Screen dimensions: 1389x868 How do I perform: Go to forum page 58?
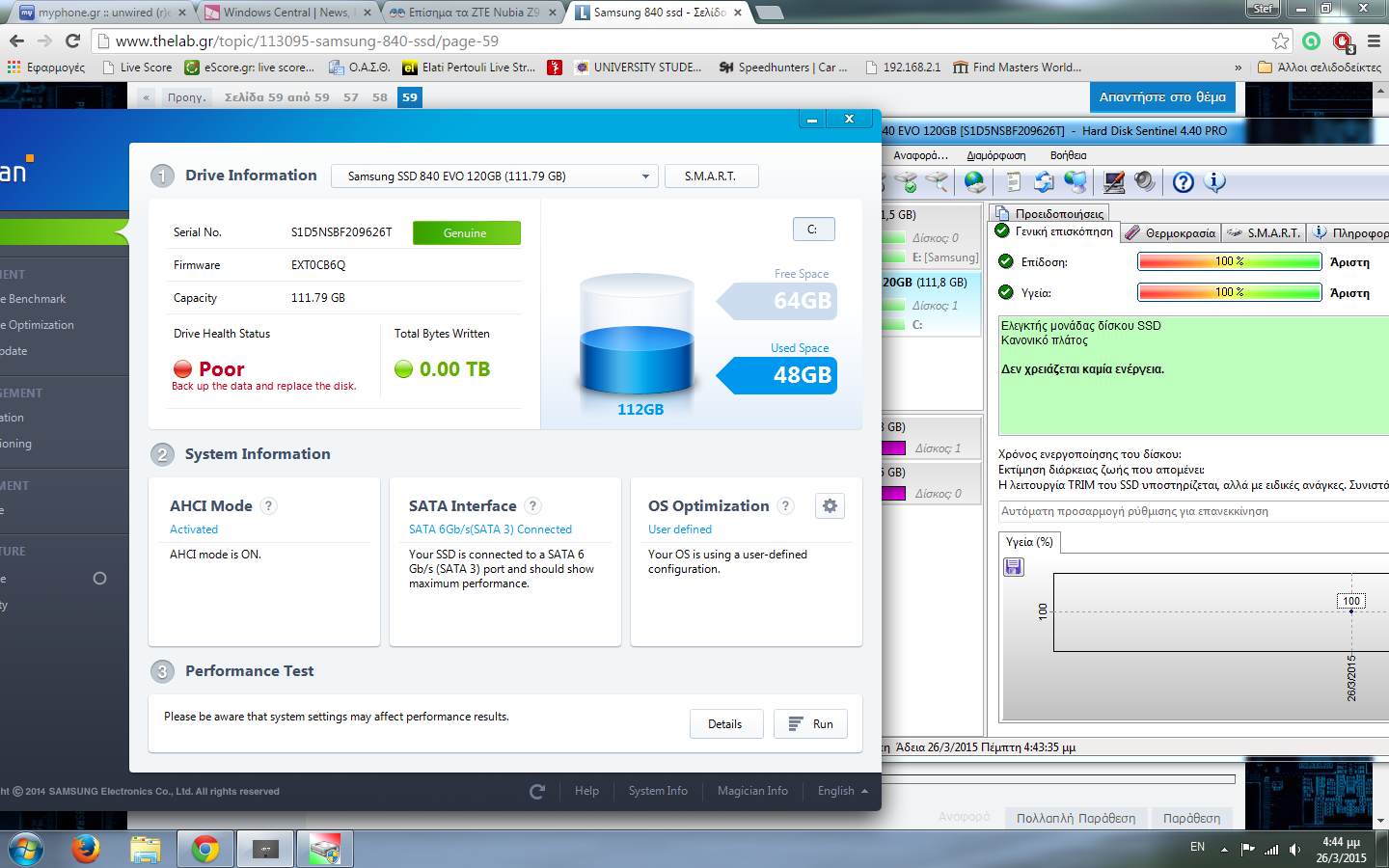380,97
